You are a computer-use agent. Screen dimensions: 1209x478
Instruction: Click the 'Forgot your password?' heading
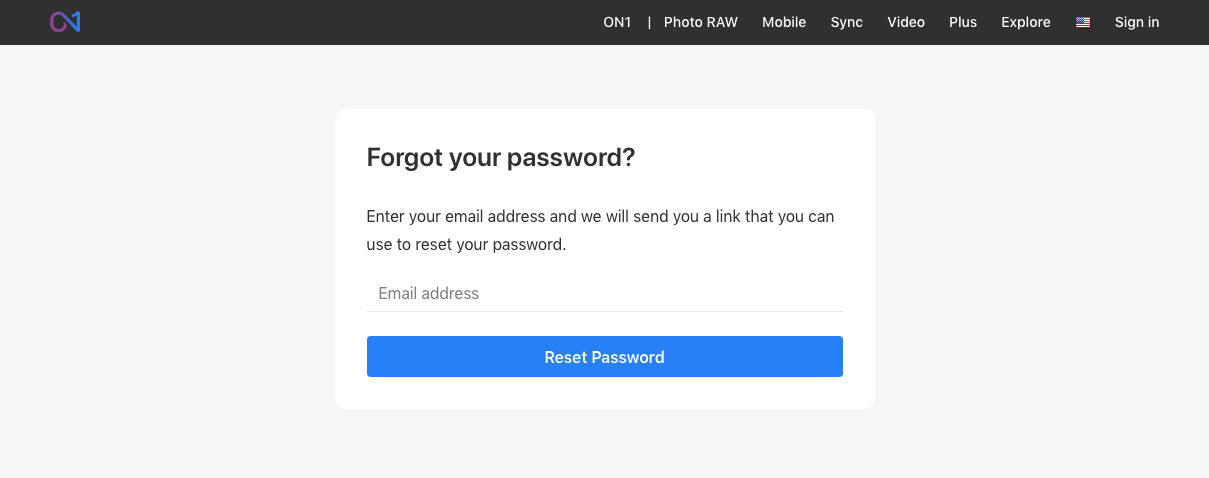tap(501, 158)
